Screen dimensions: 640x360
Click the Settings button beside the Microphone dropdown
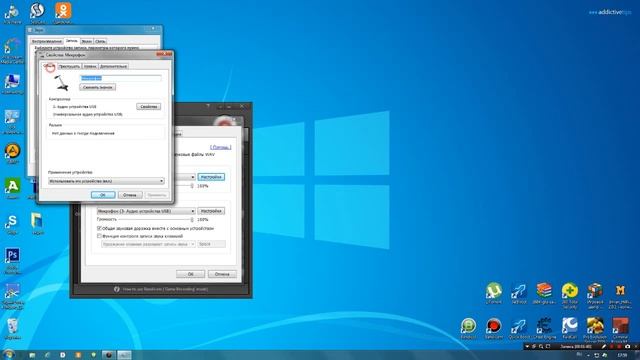[211, 211]
